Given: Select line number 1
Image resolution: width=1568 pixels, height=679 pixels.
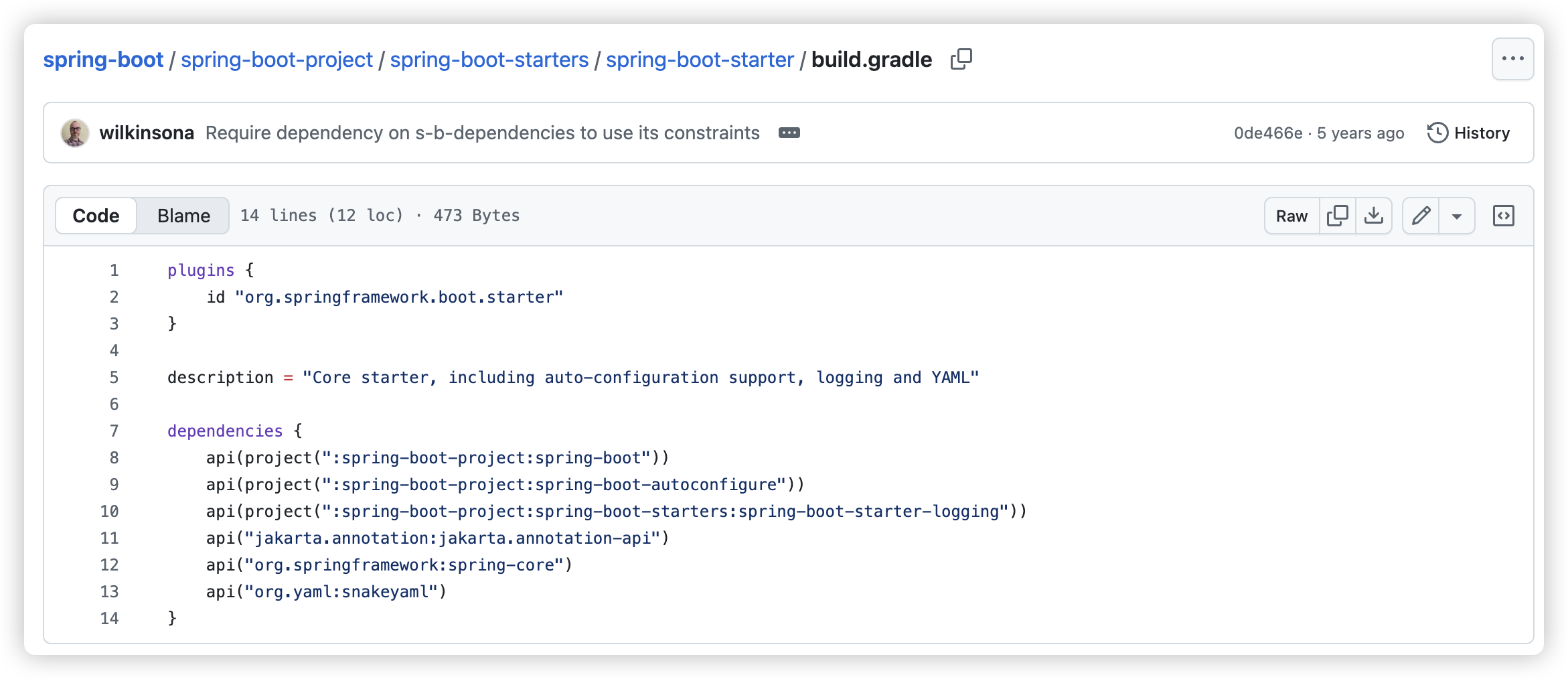Looking at the screenshot, I should 114,271.
